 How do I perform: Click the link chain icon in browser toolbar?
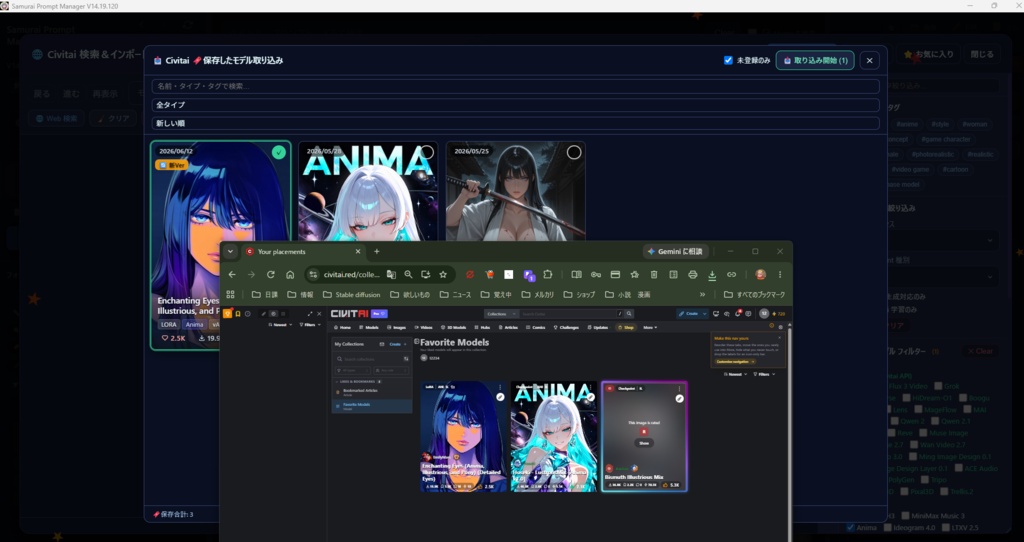pos(731,275)
